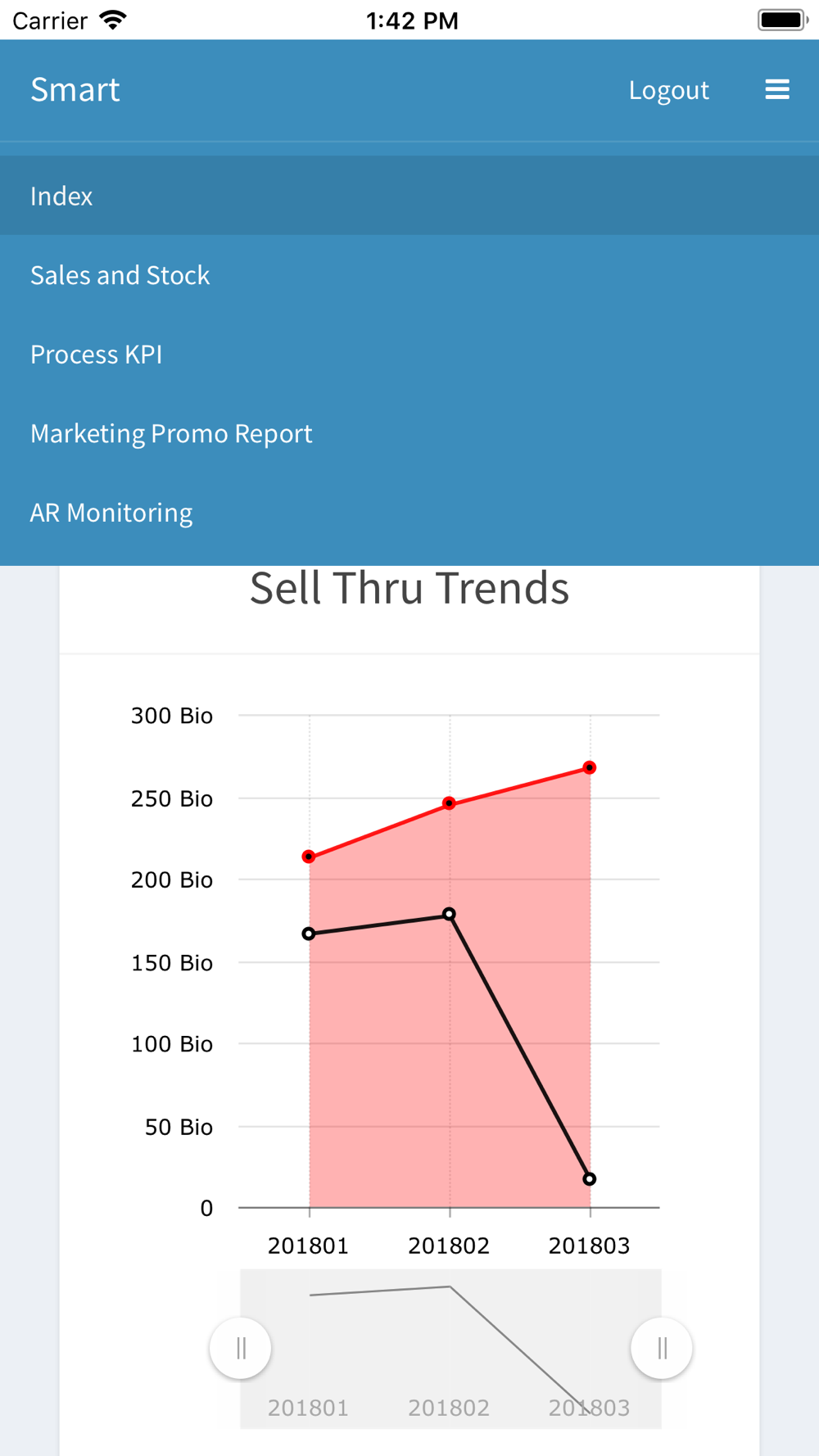This screenshot has width=819, height=1456.
Task: Tap the Smart brand title
Action: (75, 89)
